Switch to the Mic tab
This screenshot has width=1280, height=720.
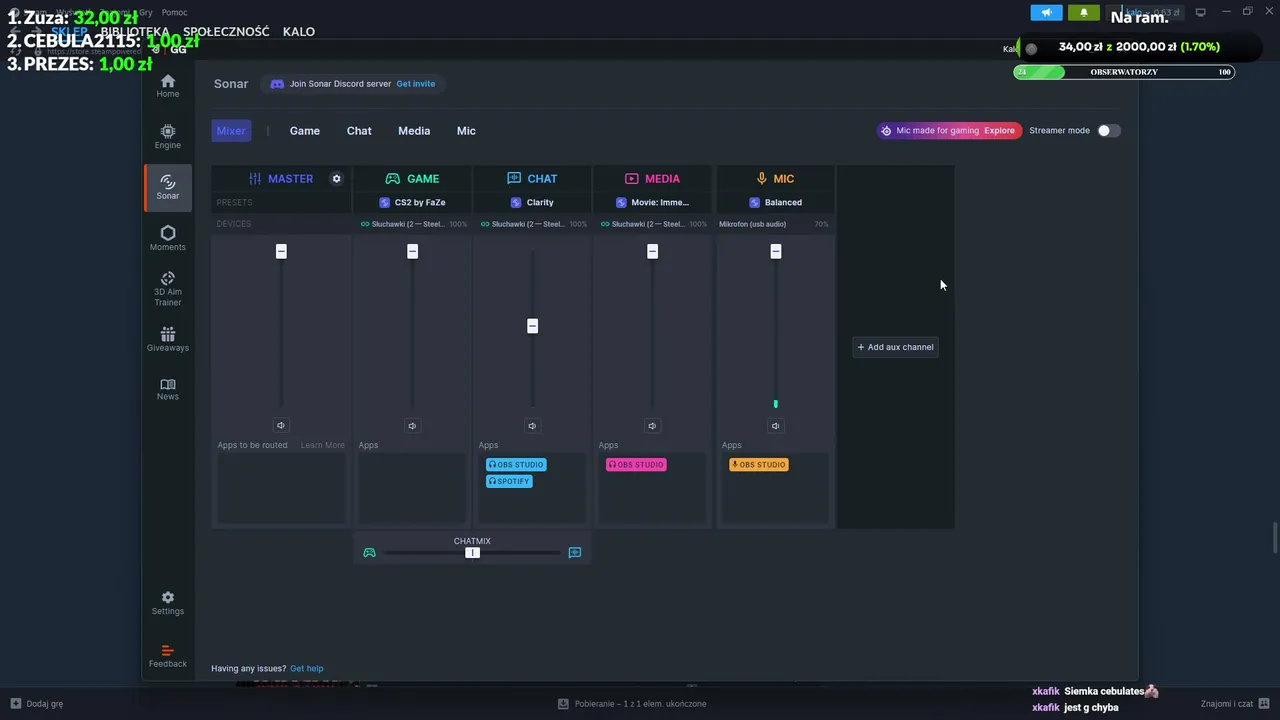pos(466,131)
